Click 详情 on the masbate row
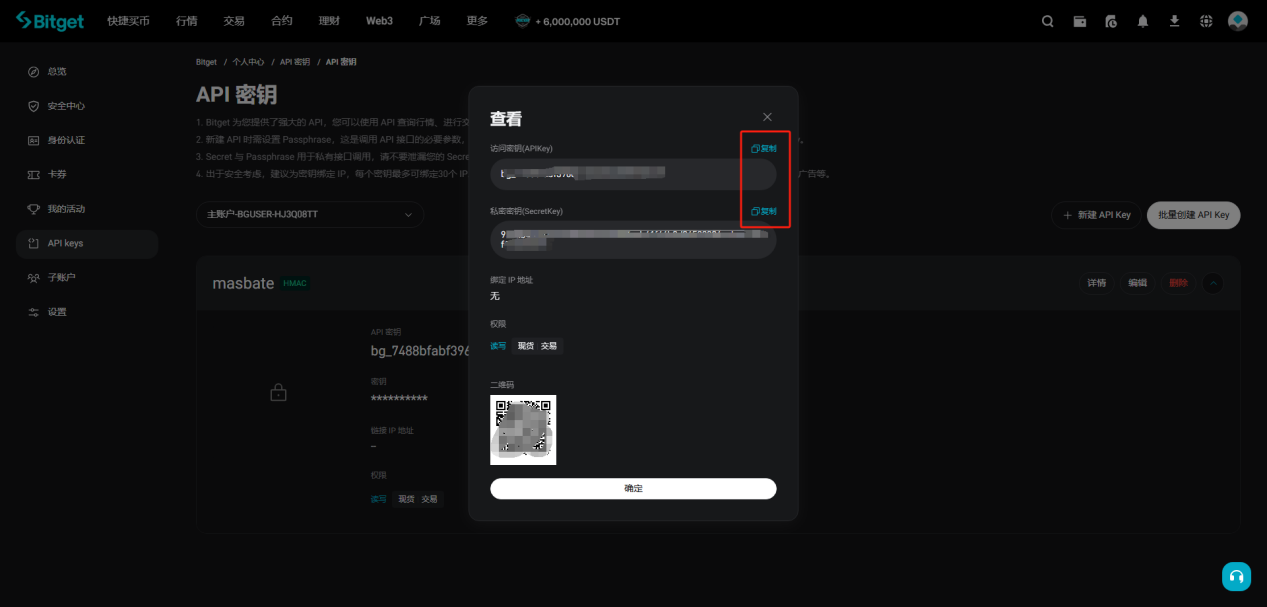The image size is (1267, 607). tap(1097, 283)
